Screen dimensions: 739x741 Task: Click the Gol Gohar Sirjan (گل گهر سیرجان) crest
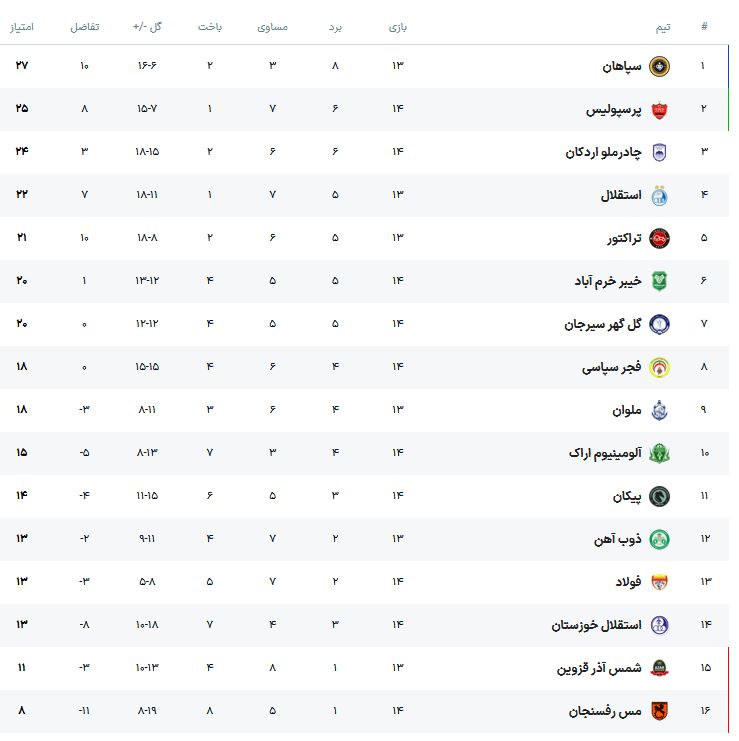point(659,324)
